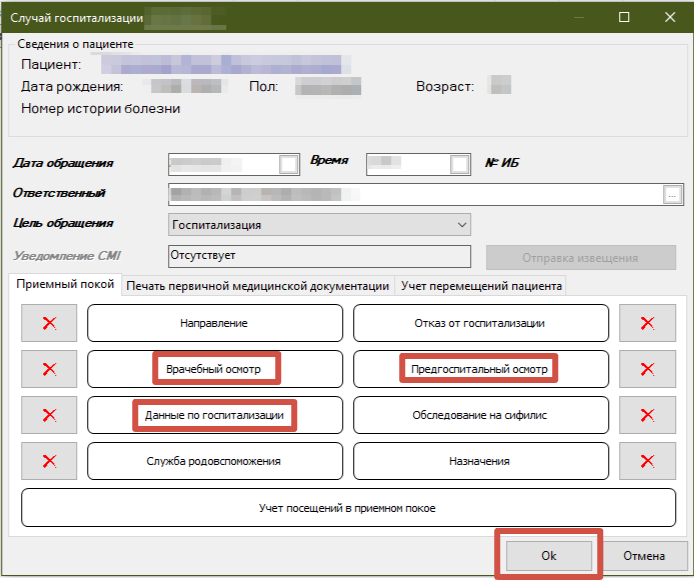
Task: Click the red X beside Отказ от госпитализации
Action: tap(646, 323)
